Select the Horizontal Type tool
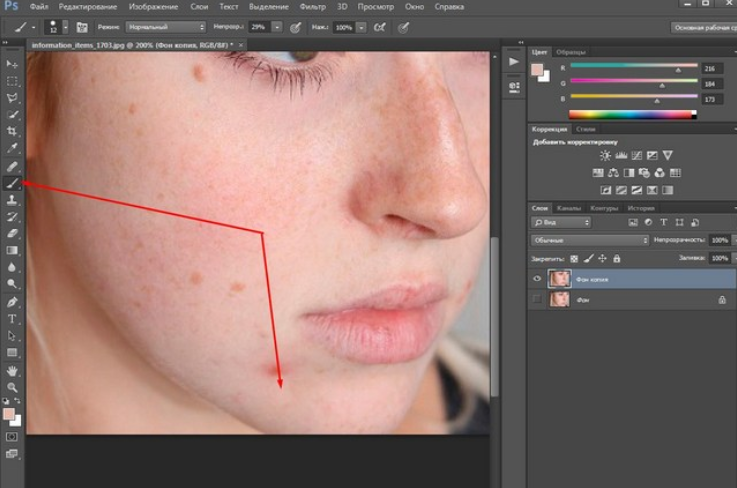737x488 pixels. [12, 319]
